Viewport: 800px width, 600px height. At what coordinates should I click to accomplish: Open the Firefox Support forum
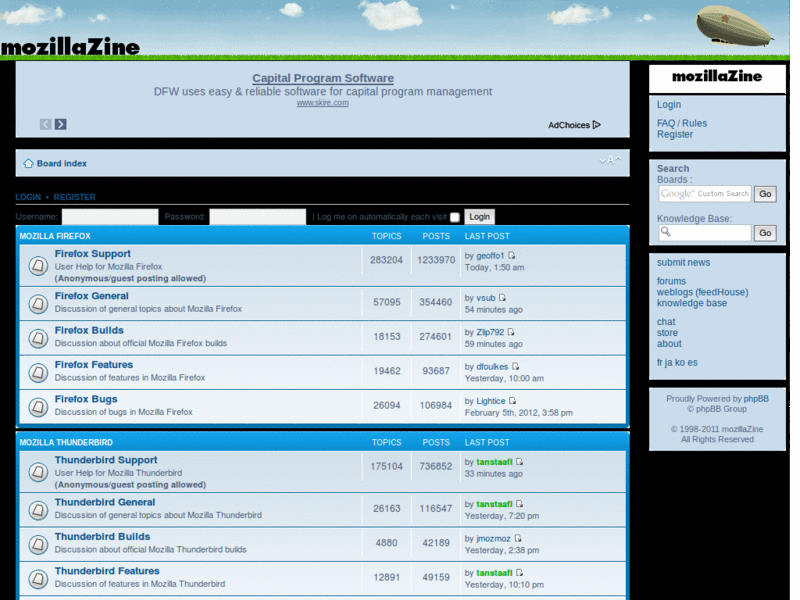point(93,254)
